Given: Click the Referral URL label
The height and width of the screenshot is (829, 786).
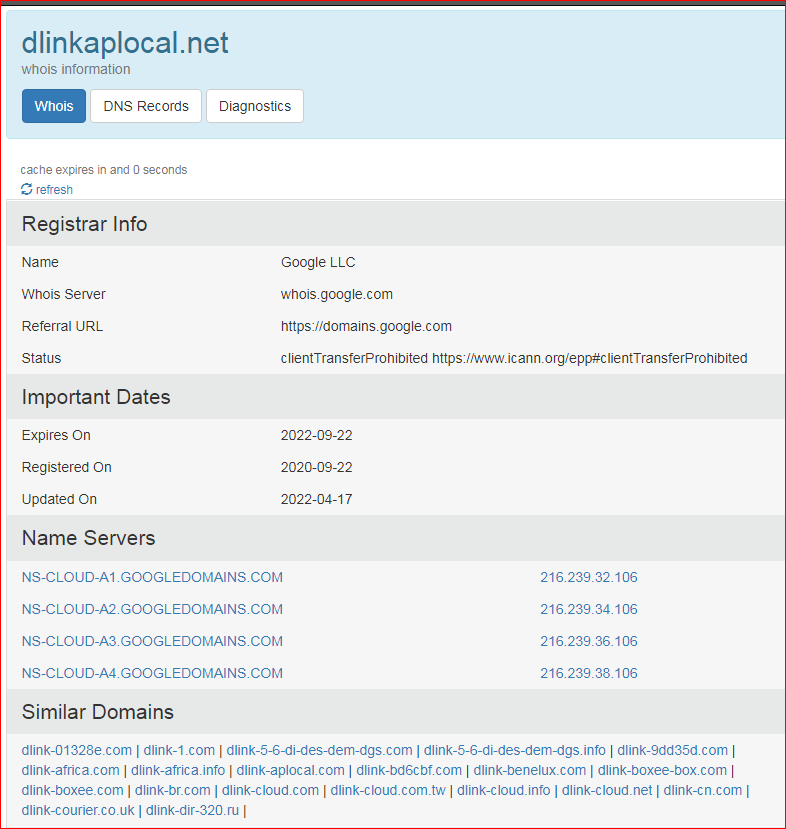Looking at the screenshot, I should click(x=62, y=326).
